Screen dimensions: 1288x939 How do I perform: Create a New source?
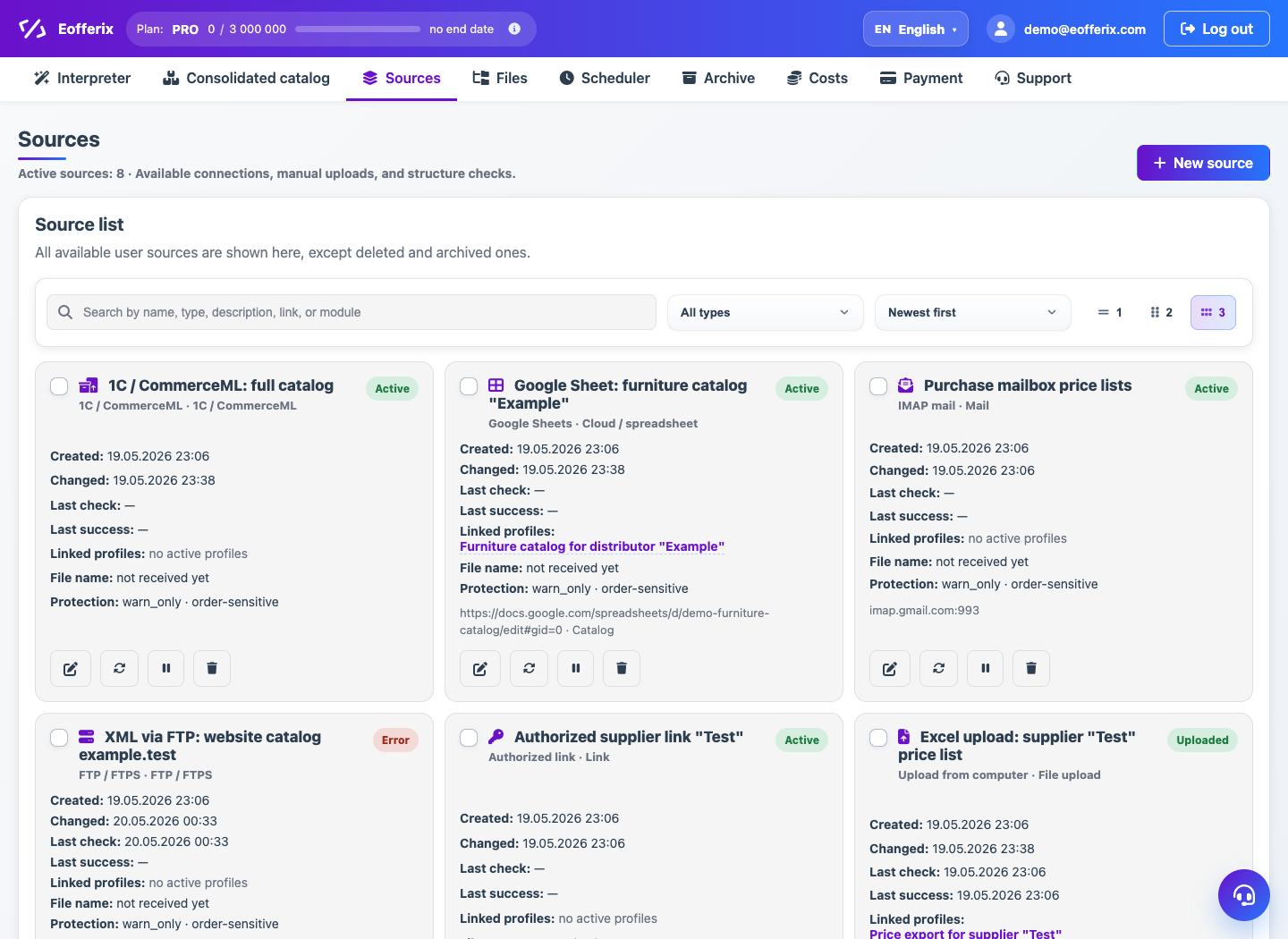tap(1203, 163)
